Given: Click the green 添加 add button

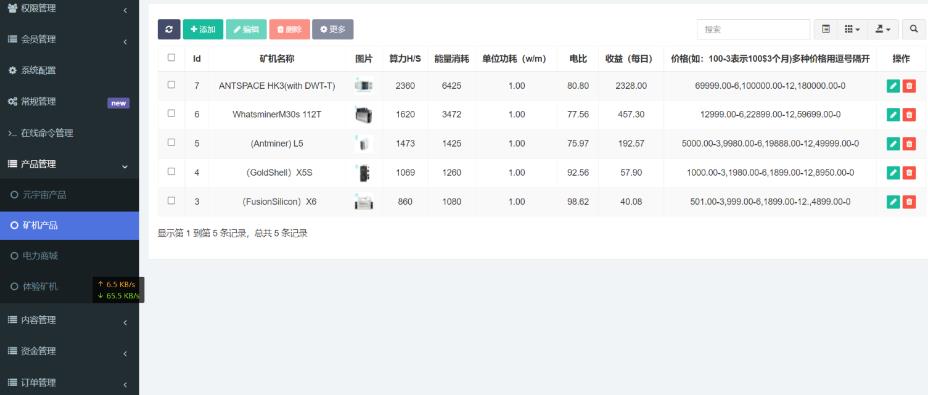Looking at the screenshot, I should (203, 29).
